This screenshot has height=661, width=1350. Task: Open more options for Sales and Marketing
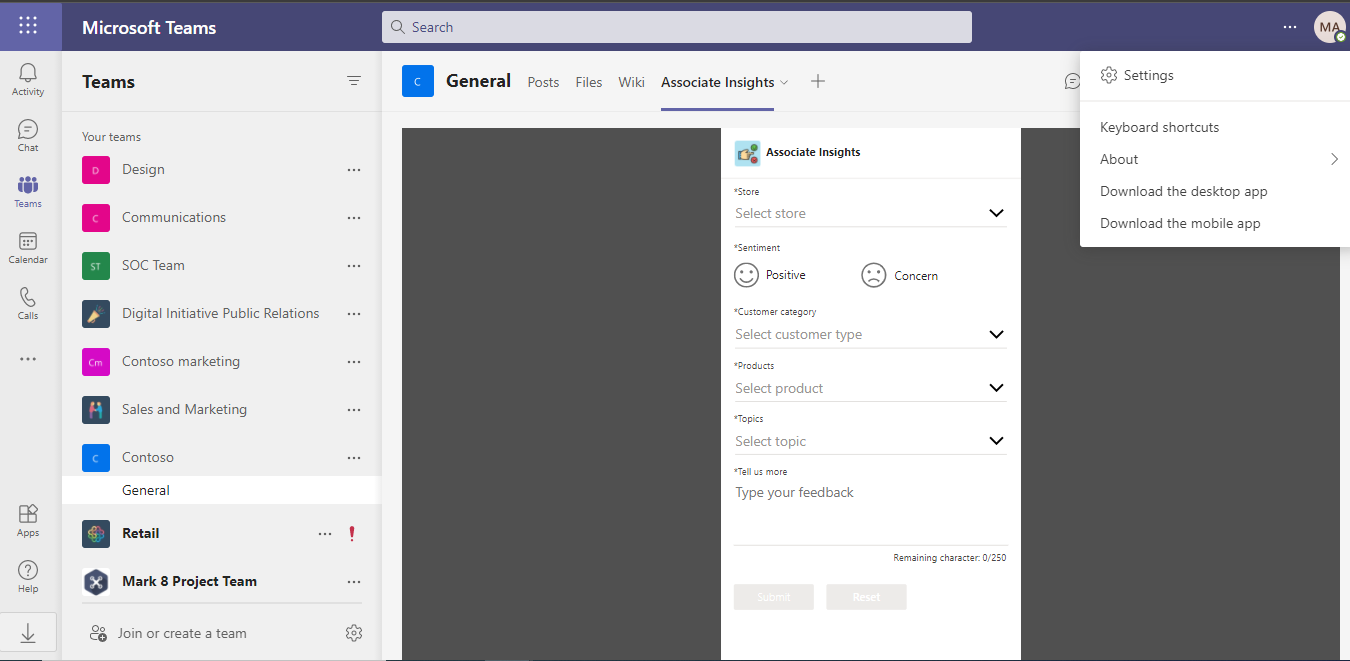354,410
